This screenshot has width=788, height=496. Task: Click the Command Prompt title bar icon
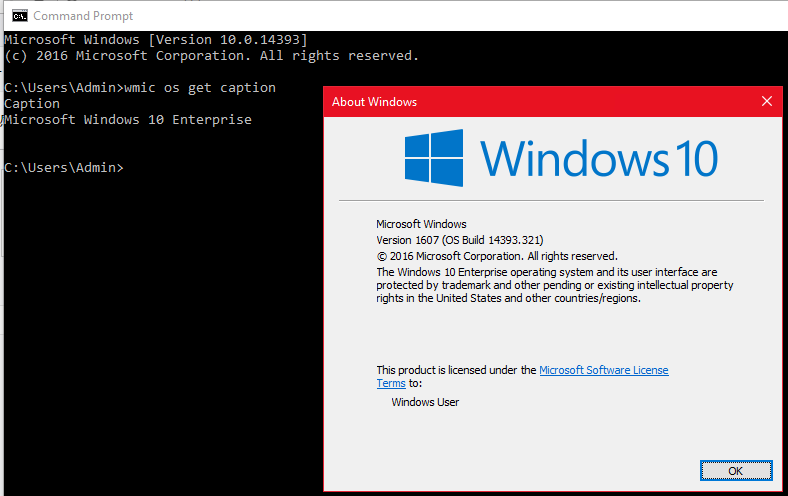pos(20,16)
